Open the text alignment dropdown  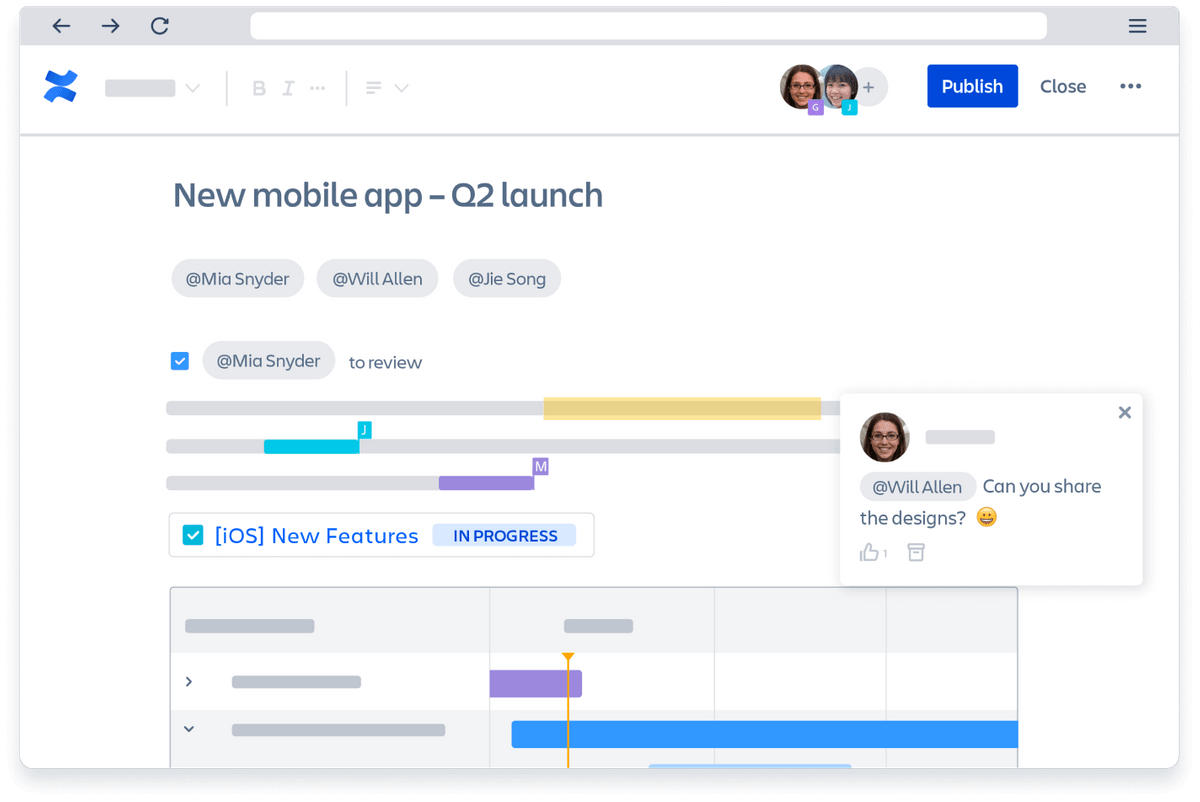(387, 88)
